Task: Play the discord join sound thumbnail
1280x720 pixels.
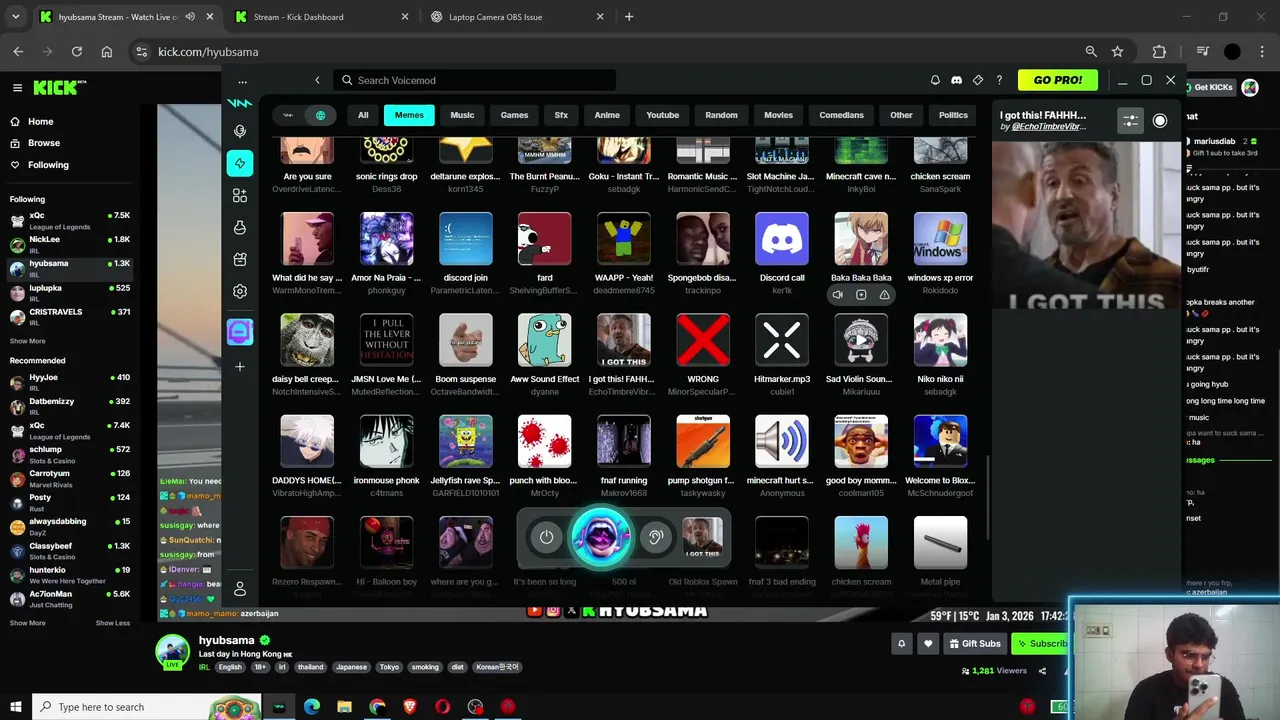Action: (x=466, y=239)
